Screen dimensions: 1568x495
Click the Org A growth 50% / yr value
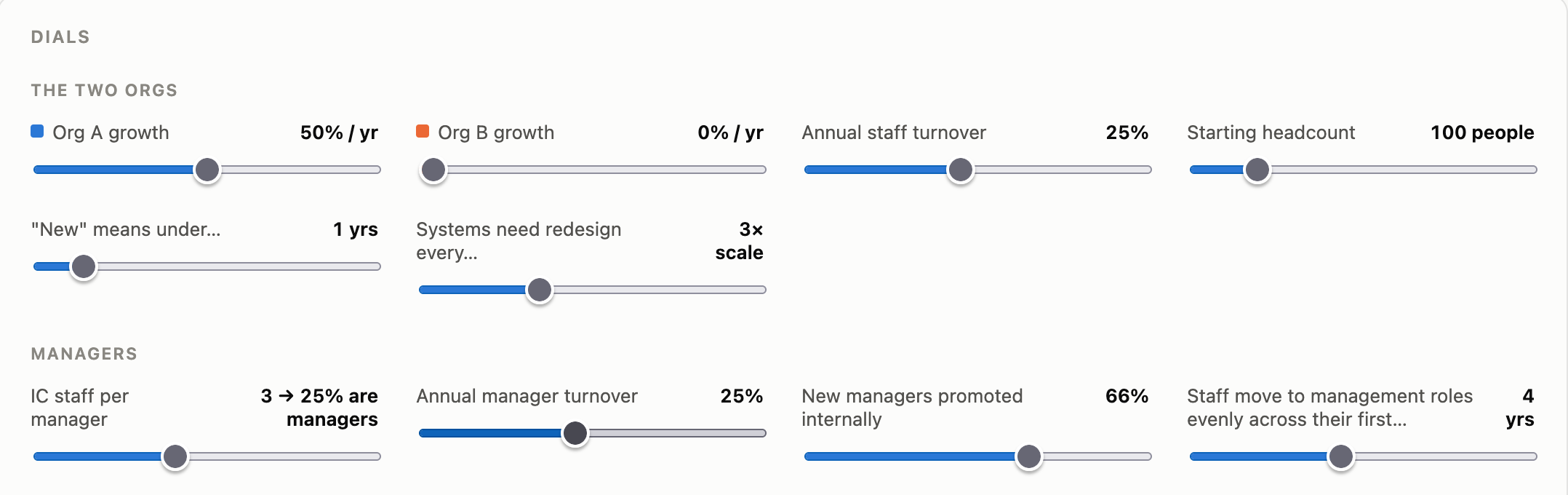click(x=339, y=132)
